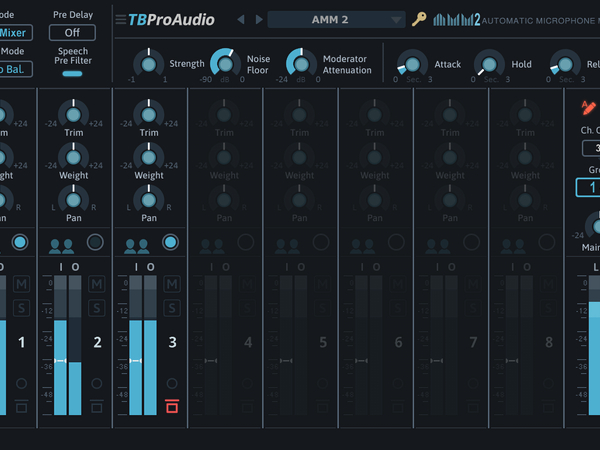Viewport: 600px width, 450px height.
Task: Click the Strength knob
Action: pos(149,64)
